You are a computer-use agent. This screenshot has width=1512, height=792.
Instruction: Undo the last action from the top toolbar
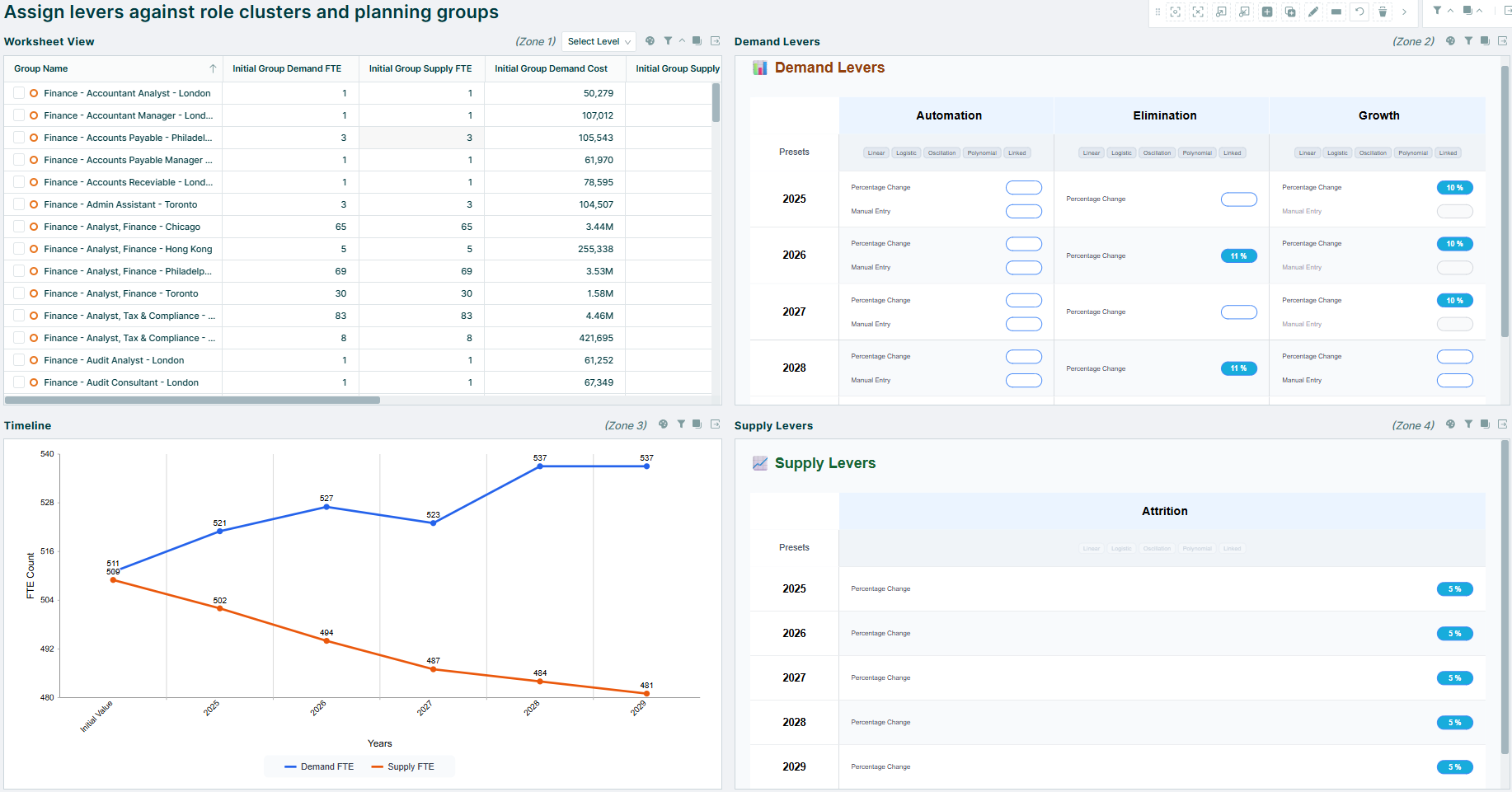1359,12
